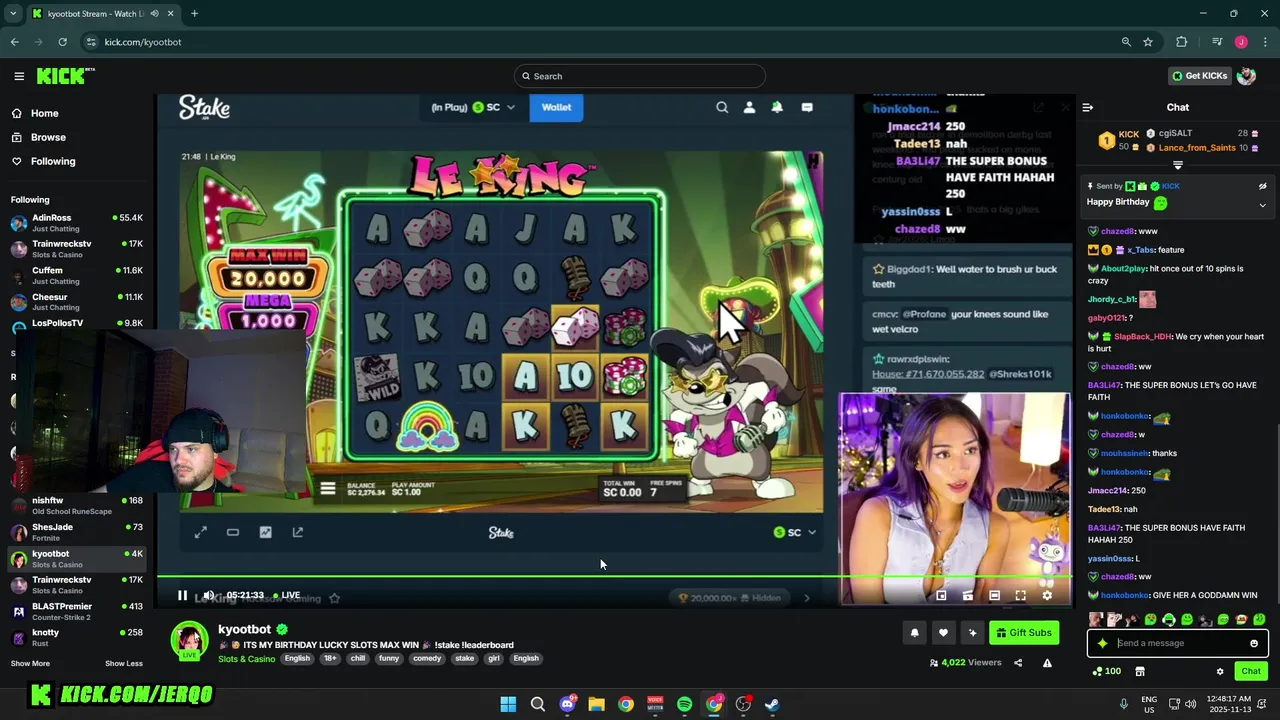Open the tab search dropdown
1280x720 pixels.
click(13, 14)
